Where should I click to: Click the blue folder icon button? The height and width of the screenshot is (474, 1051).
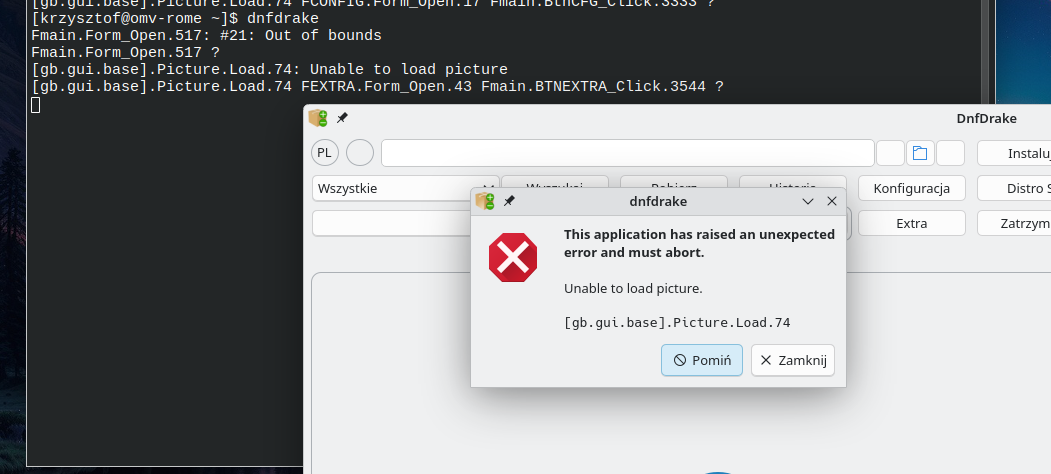click(x=920, y=153)
